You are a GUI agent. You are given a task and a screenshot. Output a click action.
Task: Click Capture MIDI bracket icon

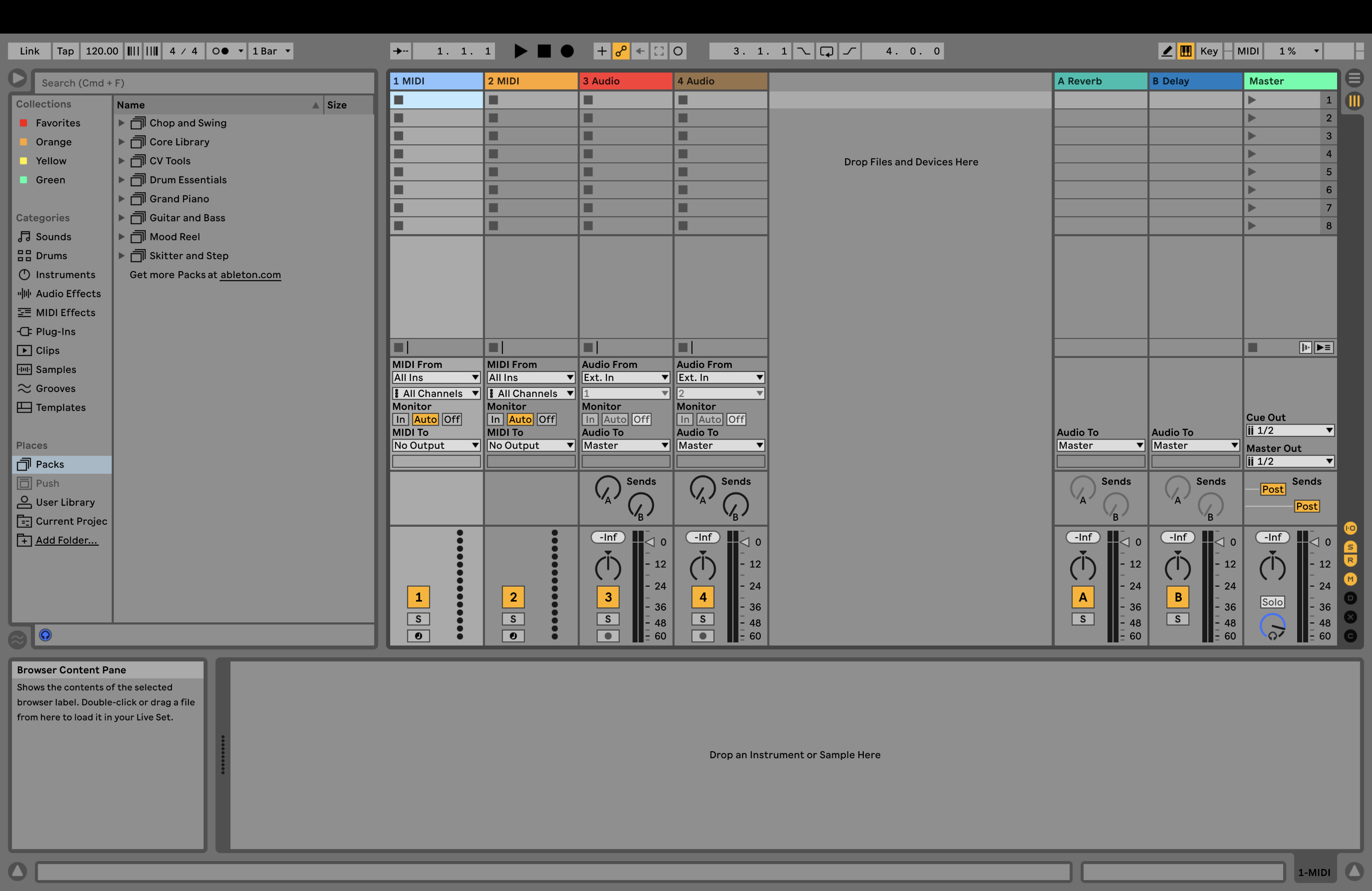point(659,51)
